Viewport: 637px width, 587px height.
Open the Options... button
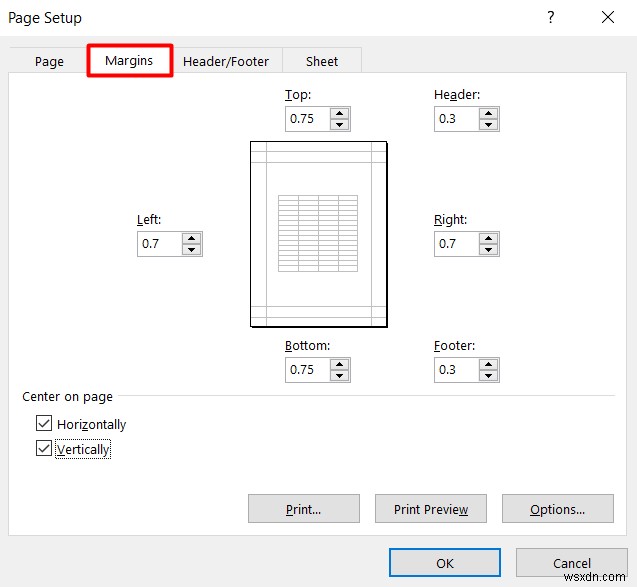point(558,509)
